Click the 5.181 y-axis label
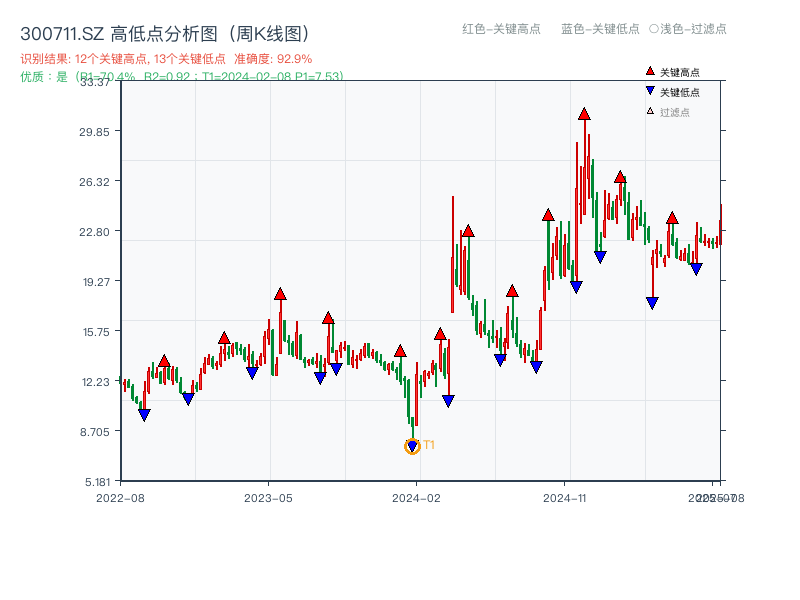Viewport: 800px width, 600px height. [97, 482]
